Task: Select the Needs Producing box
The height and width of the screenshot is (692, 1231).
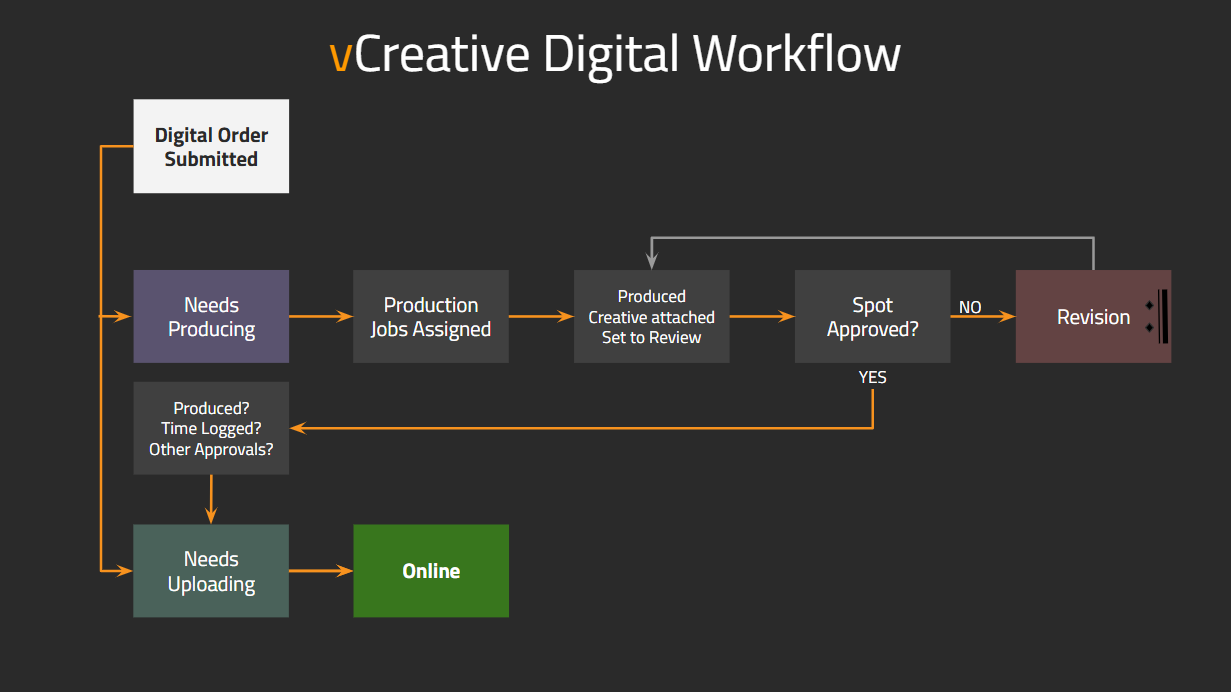Action: (211, 316)
